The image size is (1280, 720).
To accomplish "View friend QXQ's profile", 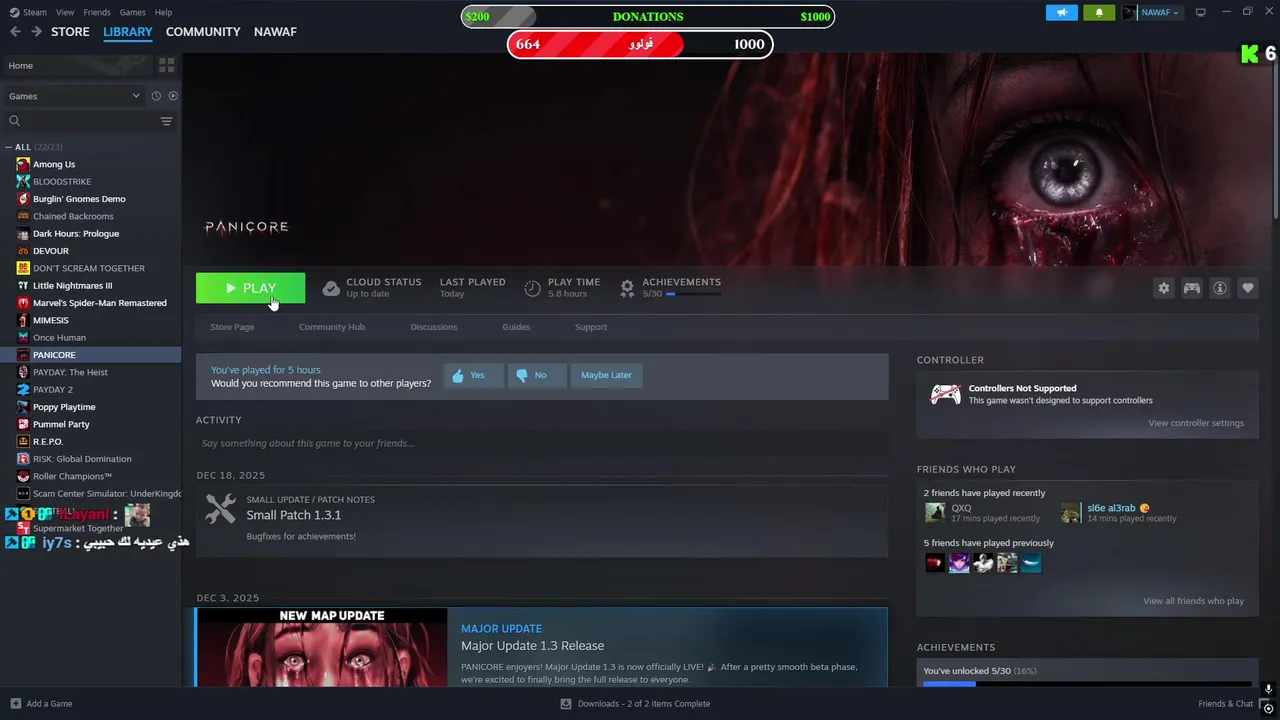I will pyautogui.click(x=961, y=508).
